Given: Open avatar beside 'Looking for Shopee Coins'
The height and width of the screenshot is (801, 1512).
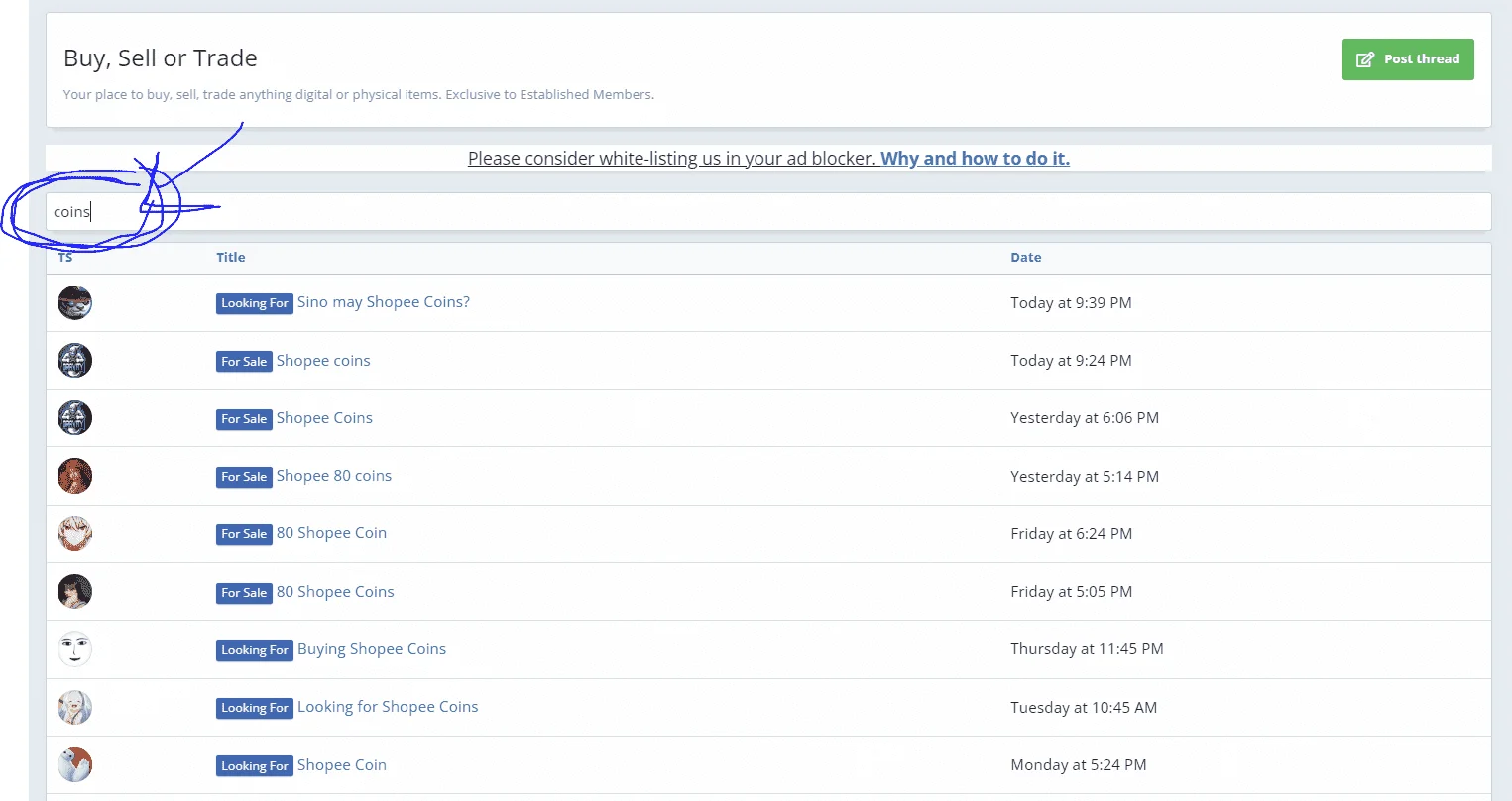Looking at the screenshot, I should [x=74, y=707].
